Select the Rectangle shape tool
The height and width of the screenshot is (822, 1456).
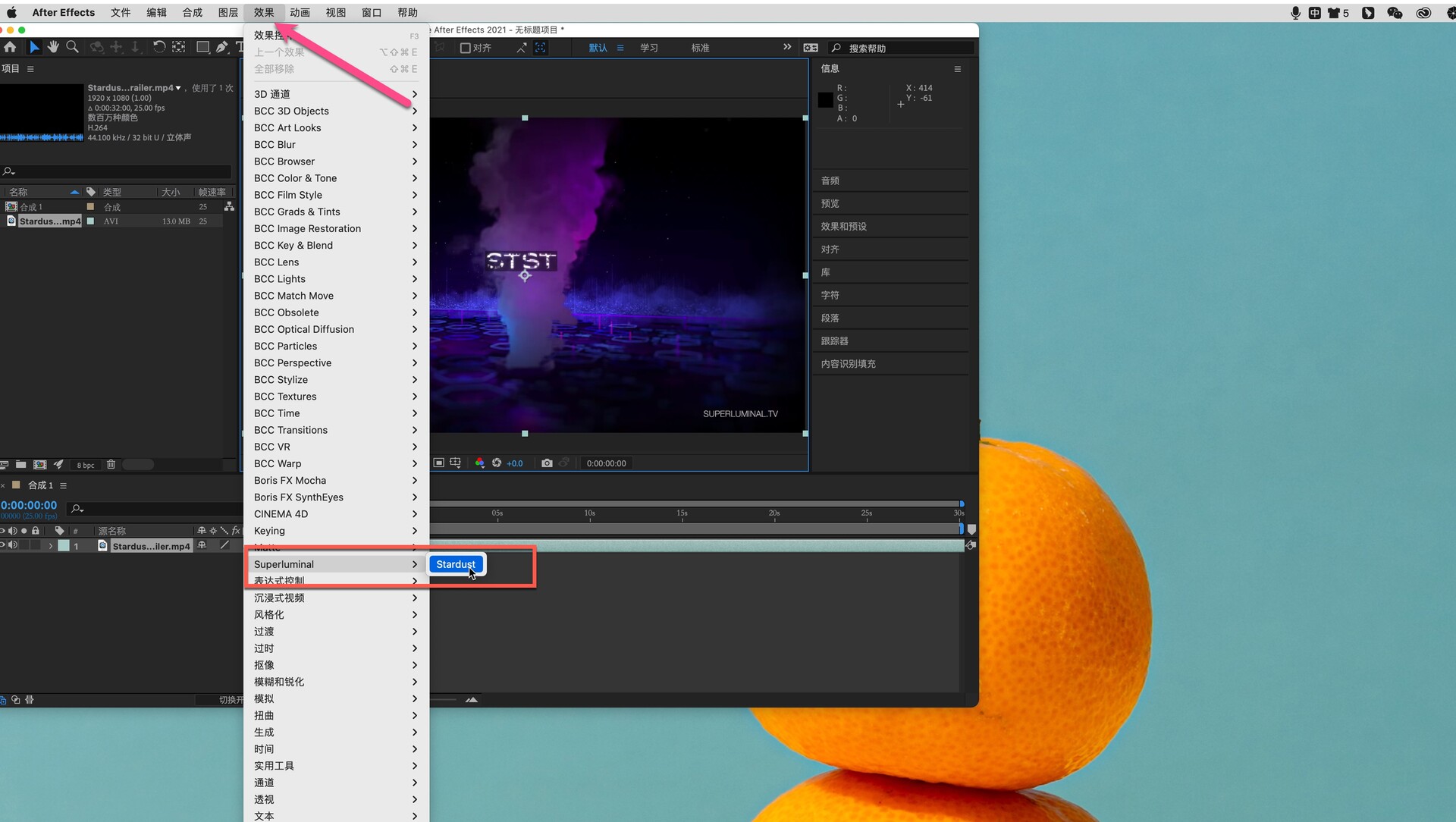pyautogui.click(x=202, y=47)
